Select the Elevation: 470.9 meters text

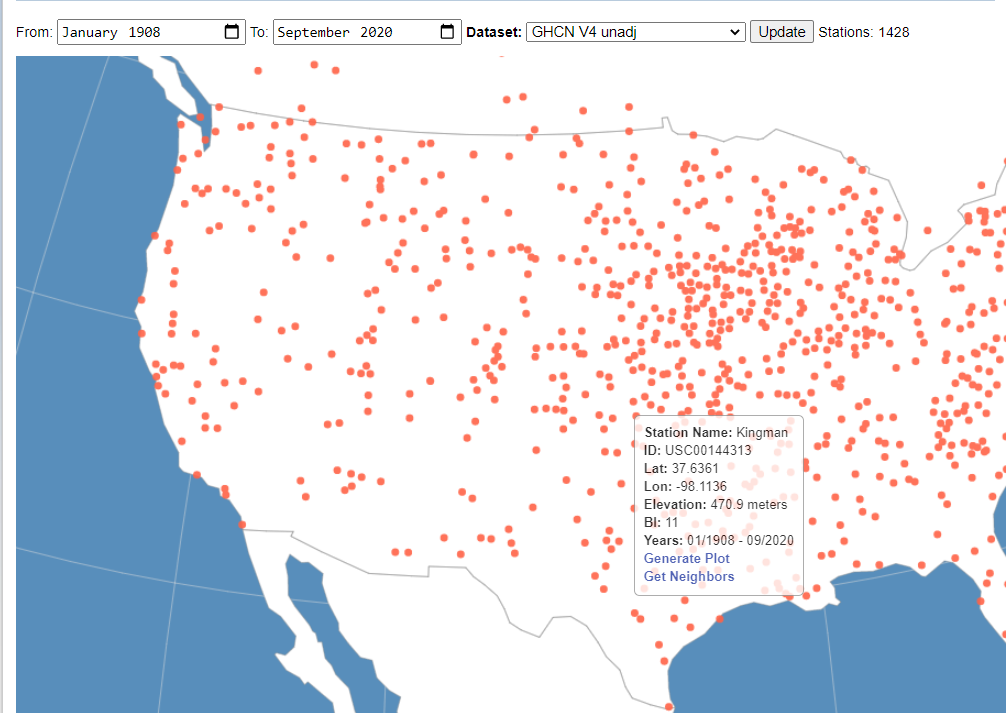(x=715, y=504)
